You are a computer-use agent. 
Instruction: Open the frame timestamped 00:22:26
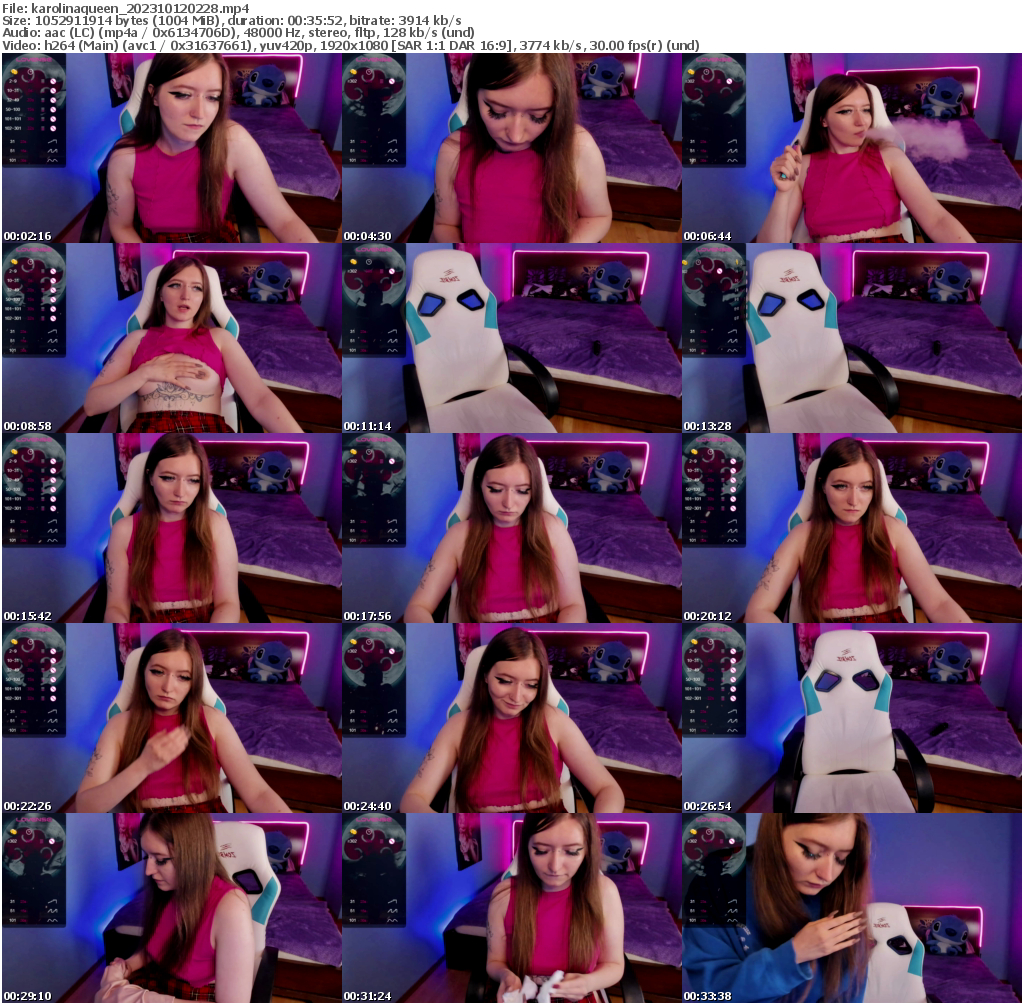(171, 718)
